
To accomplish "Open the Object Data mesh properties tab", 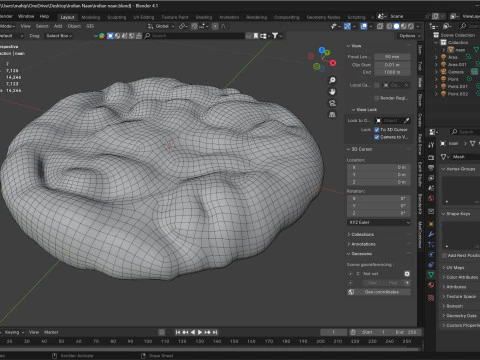I will (x=431, y=275).
